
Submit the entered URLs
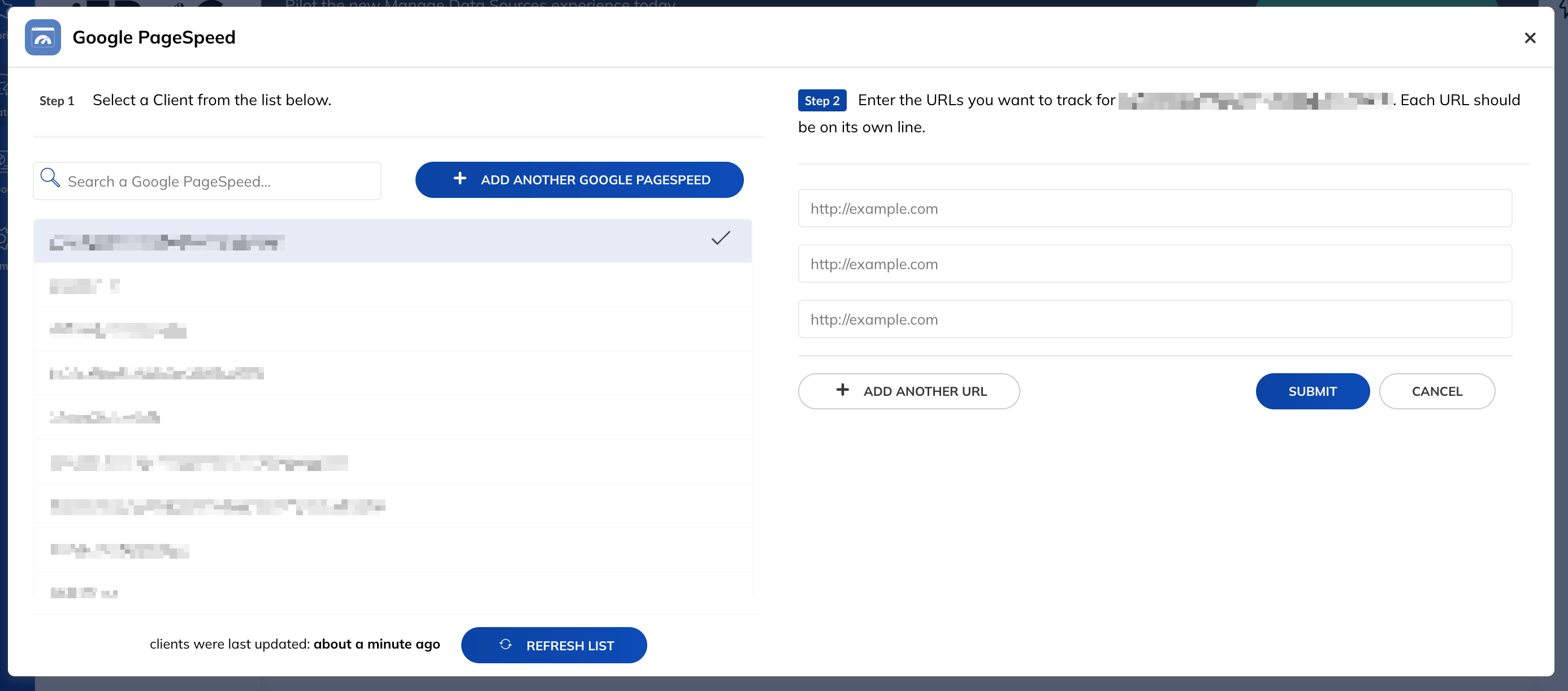click(x=1313, y=391)
